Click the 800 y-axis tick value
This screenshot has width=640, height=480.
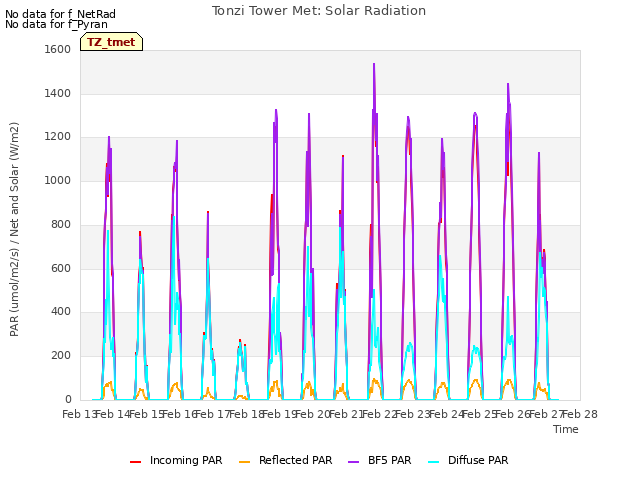61,224
